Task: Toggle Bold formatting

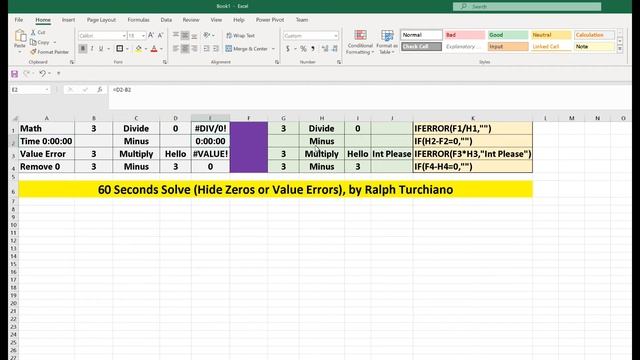Action: pos(83,49)
